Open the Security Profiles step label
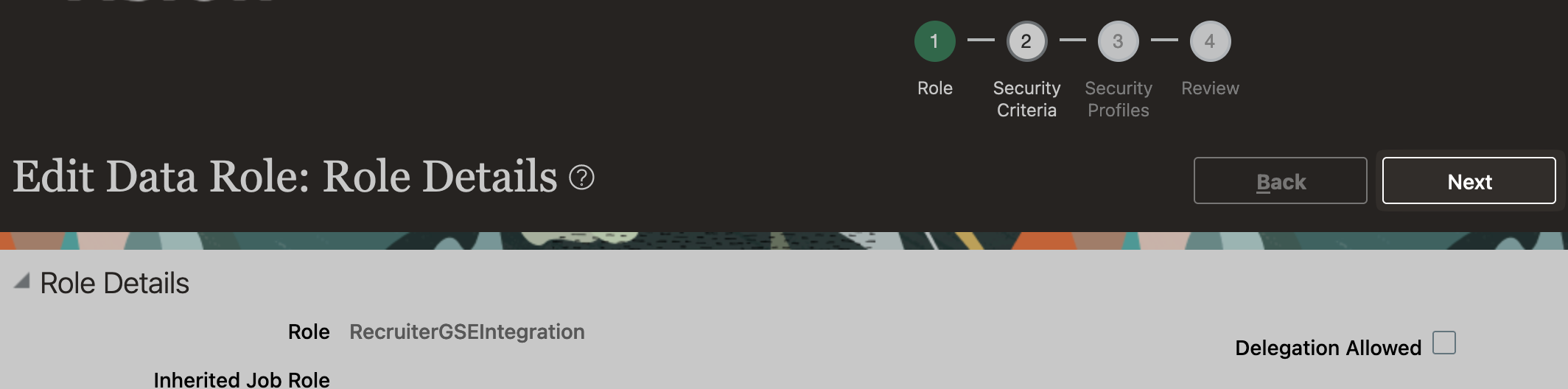The height and width of the screenshot is (389, 1568). pos(1119,99)
